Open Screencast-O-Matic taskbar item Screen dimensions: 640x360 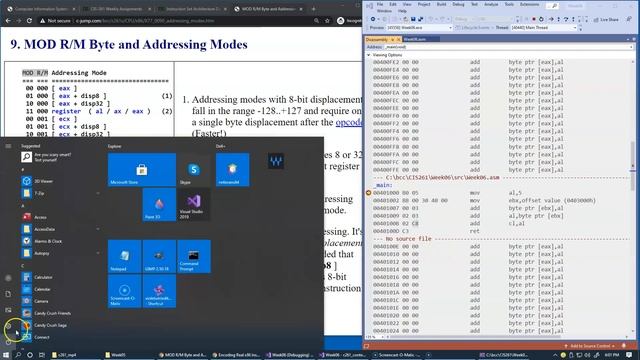[396, 355]
